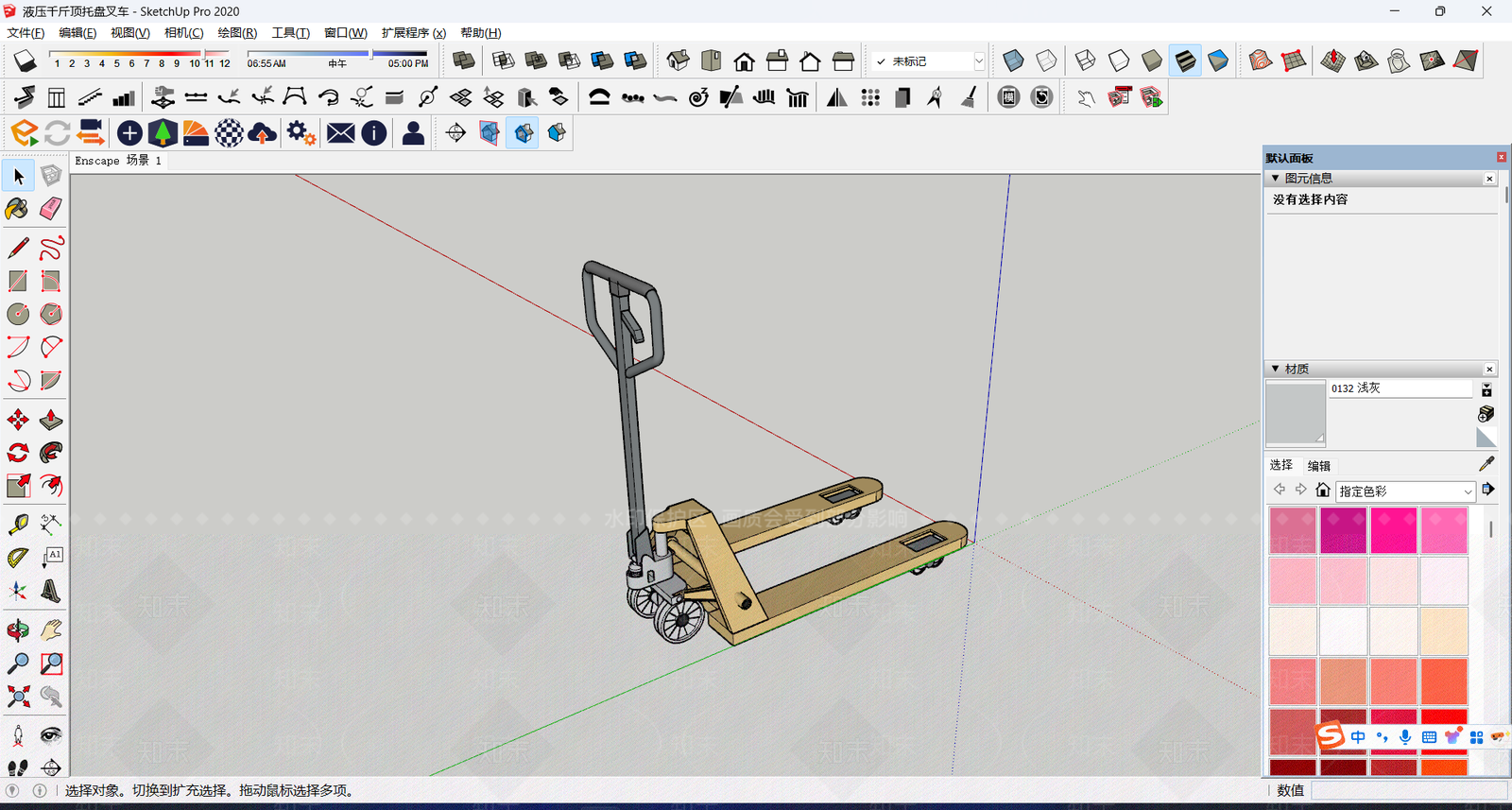Activate the Move tool
The image size is (1512, 810).
(x=17, y=420)
